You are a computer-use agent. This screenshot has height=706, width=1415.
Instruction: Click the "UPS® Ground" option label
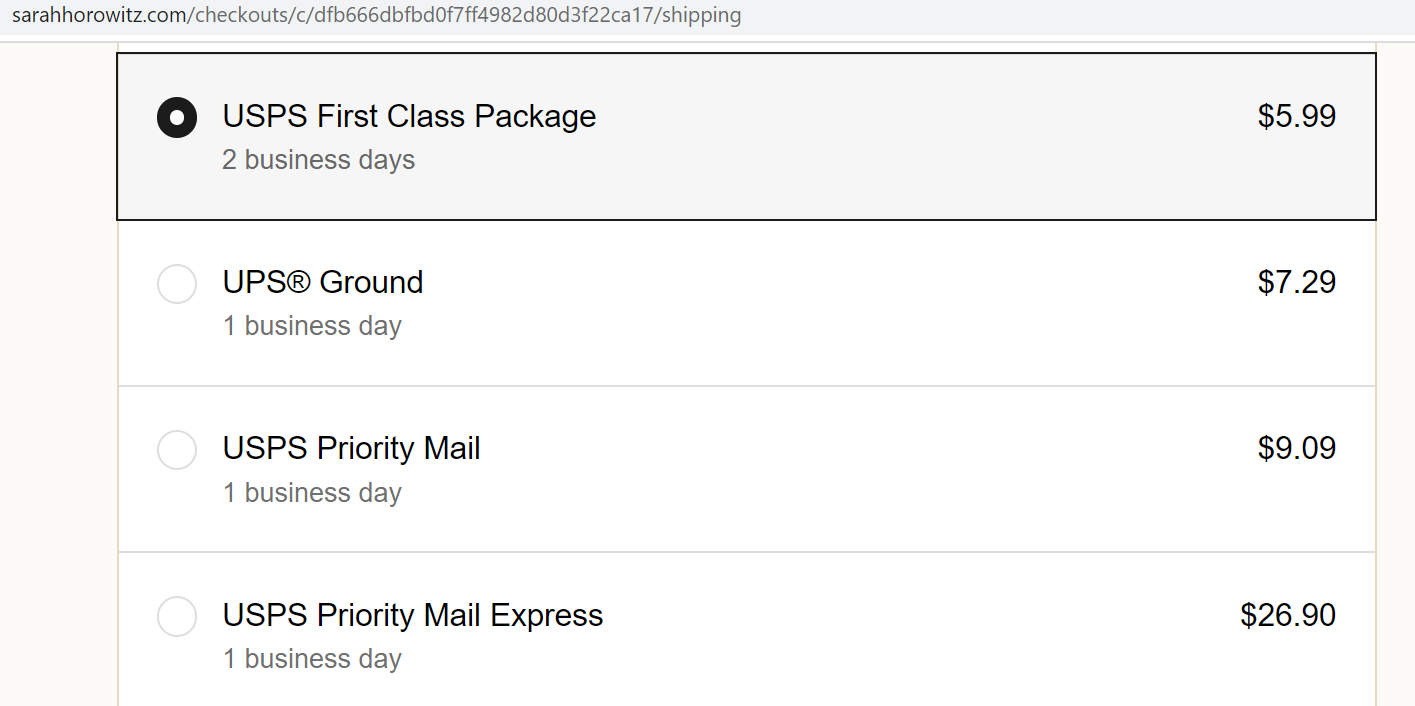[x=323, y=282]
